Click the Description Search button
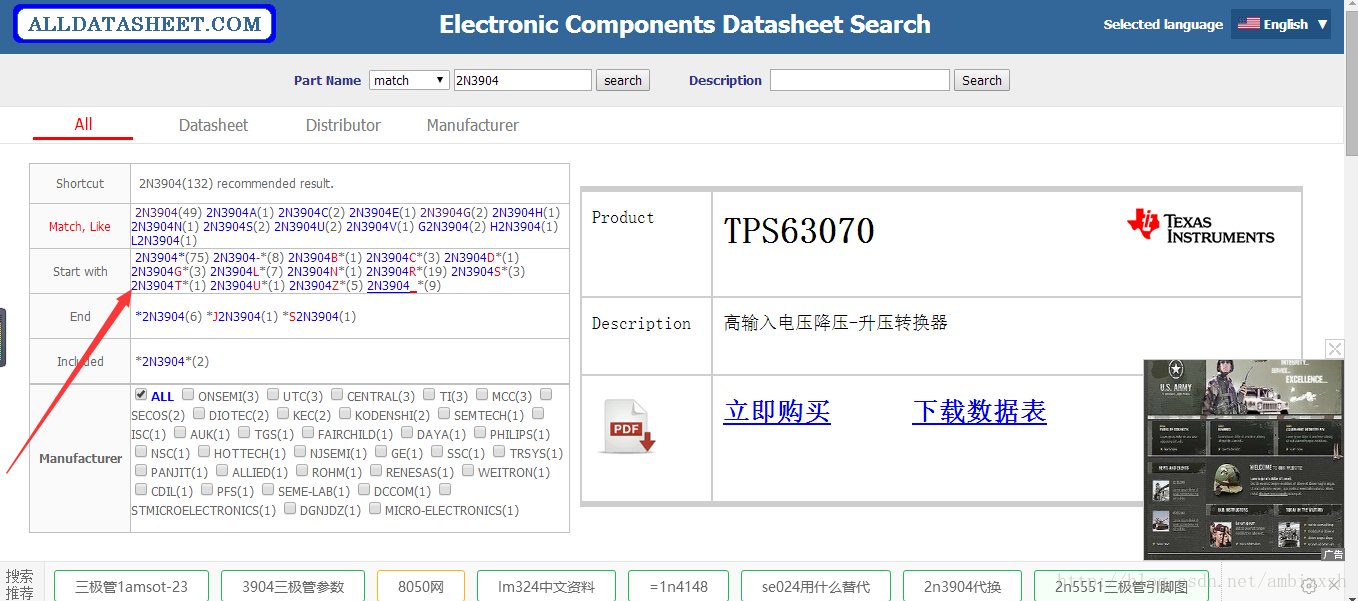Screen dimensions: 1358x601 point(982,80)
